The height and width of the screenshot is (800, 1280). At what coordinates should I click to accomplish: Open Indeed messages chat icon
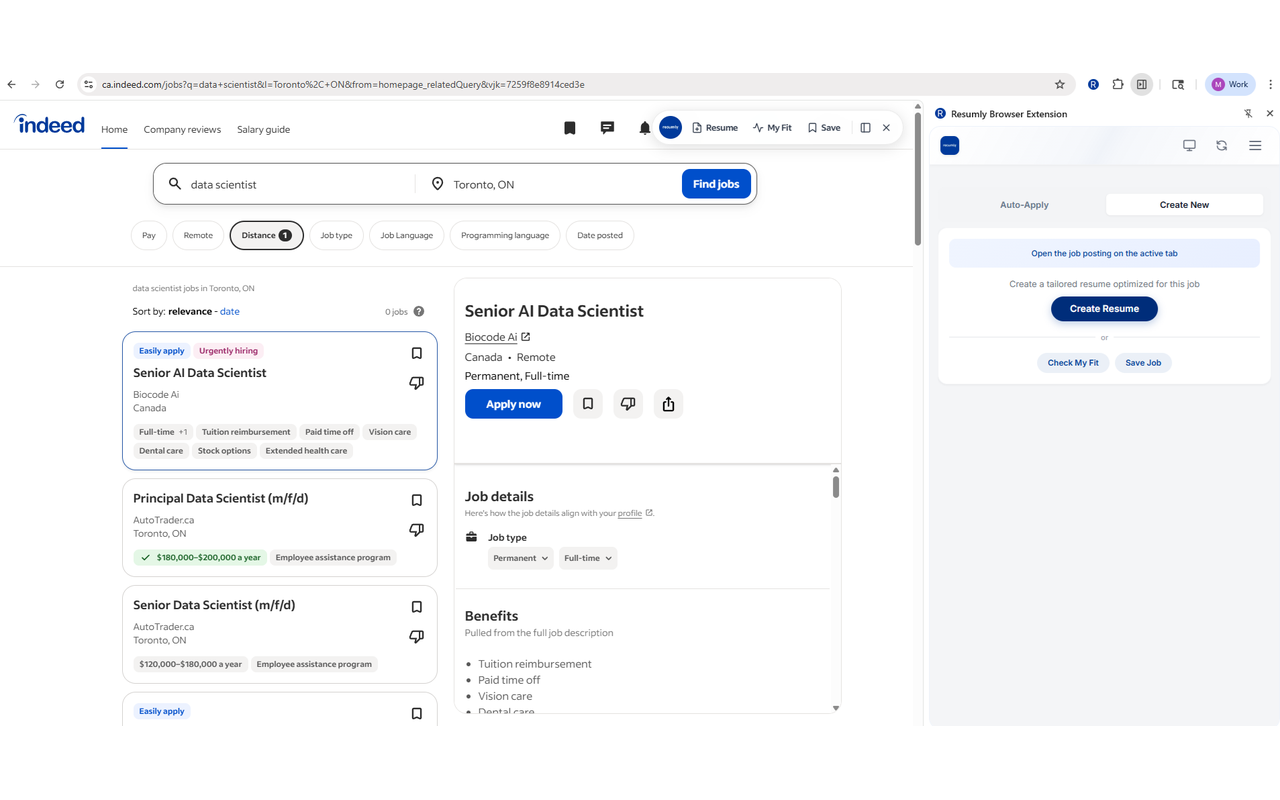coord(607,128)
